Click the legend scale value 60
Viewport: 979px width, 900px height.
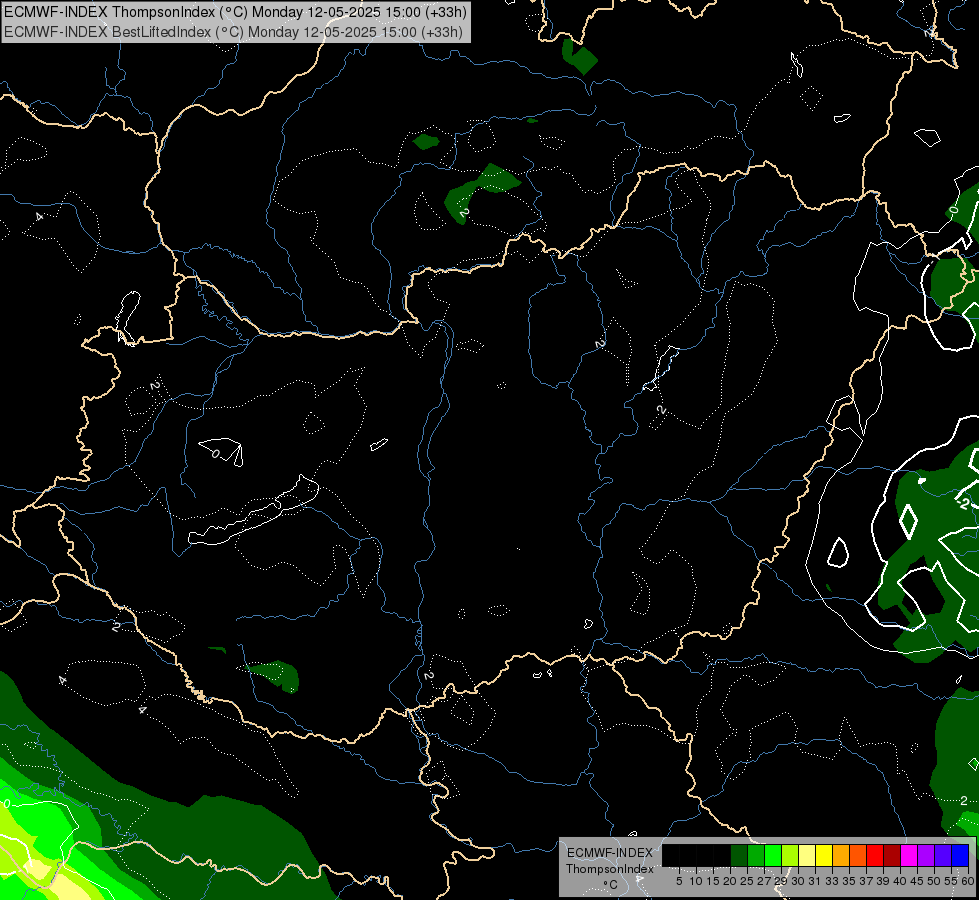click(x=968, y=881)
